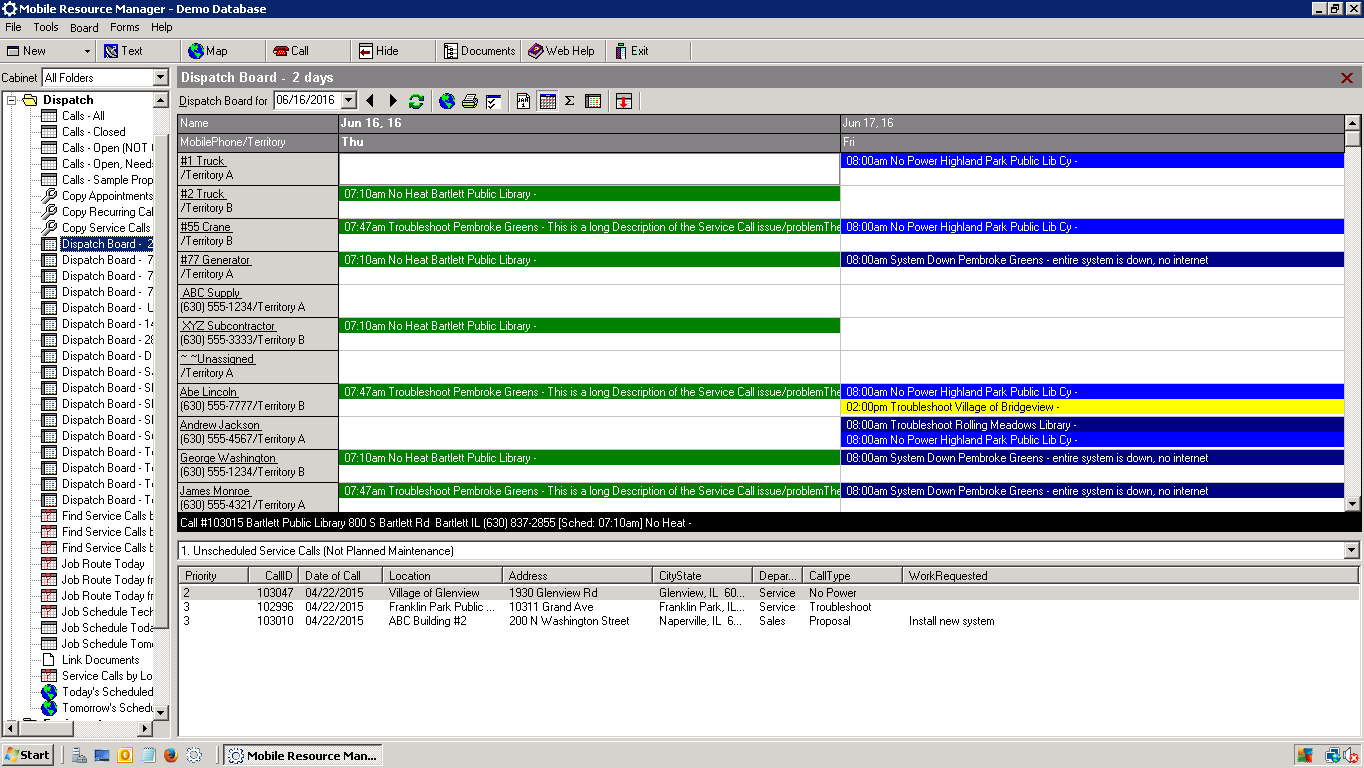Viewport: 1364px width, 768px height.
Task: Open Web Help from the toolbar
Action: tap(562, 51)
